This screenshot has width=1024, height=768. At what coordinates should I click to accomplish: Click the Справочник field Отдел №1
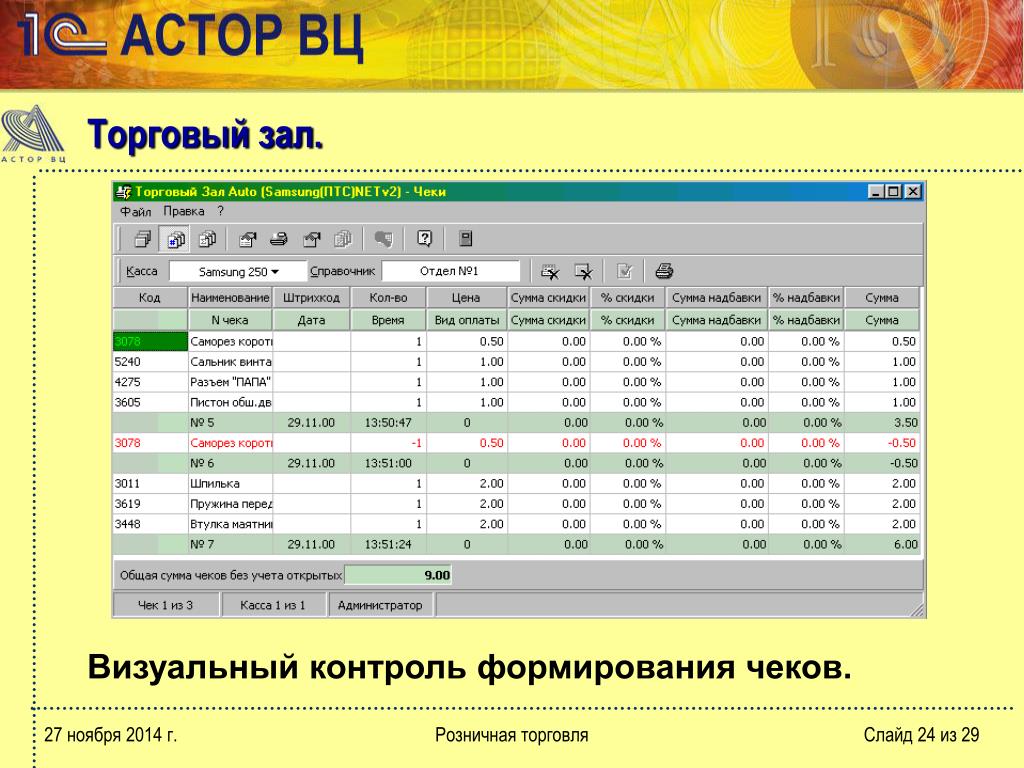[451, 271]
